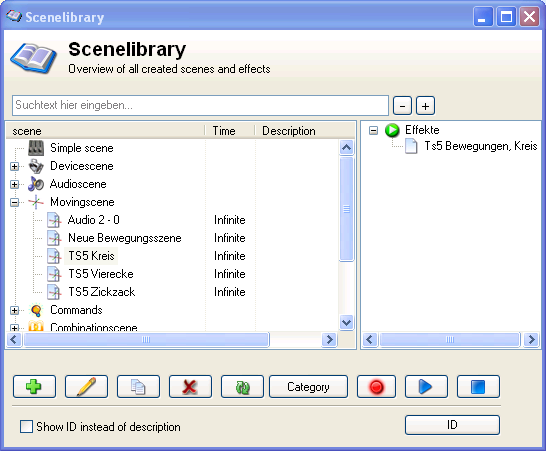Select the TS5 Vierecke scene

click(101, 274)
